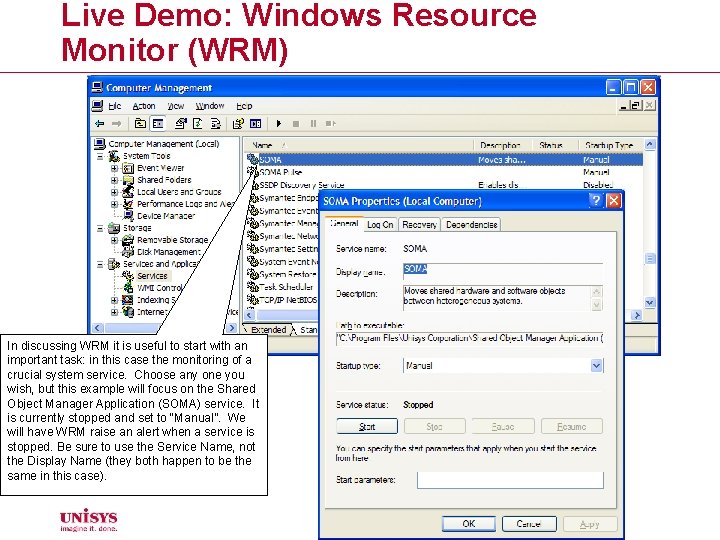Open the Startup type dropdown
The width and height of the screenshot is (720, 540).
tap(596, 366)
